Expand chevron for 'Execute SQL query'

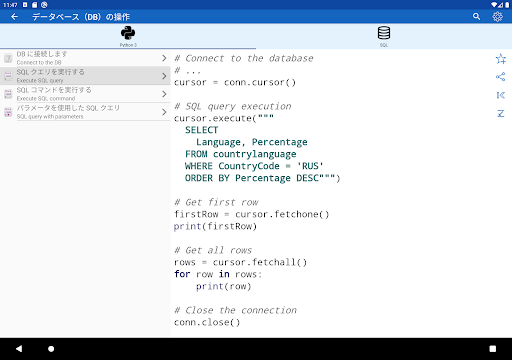[164, 76]
